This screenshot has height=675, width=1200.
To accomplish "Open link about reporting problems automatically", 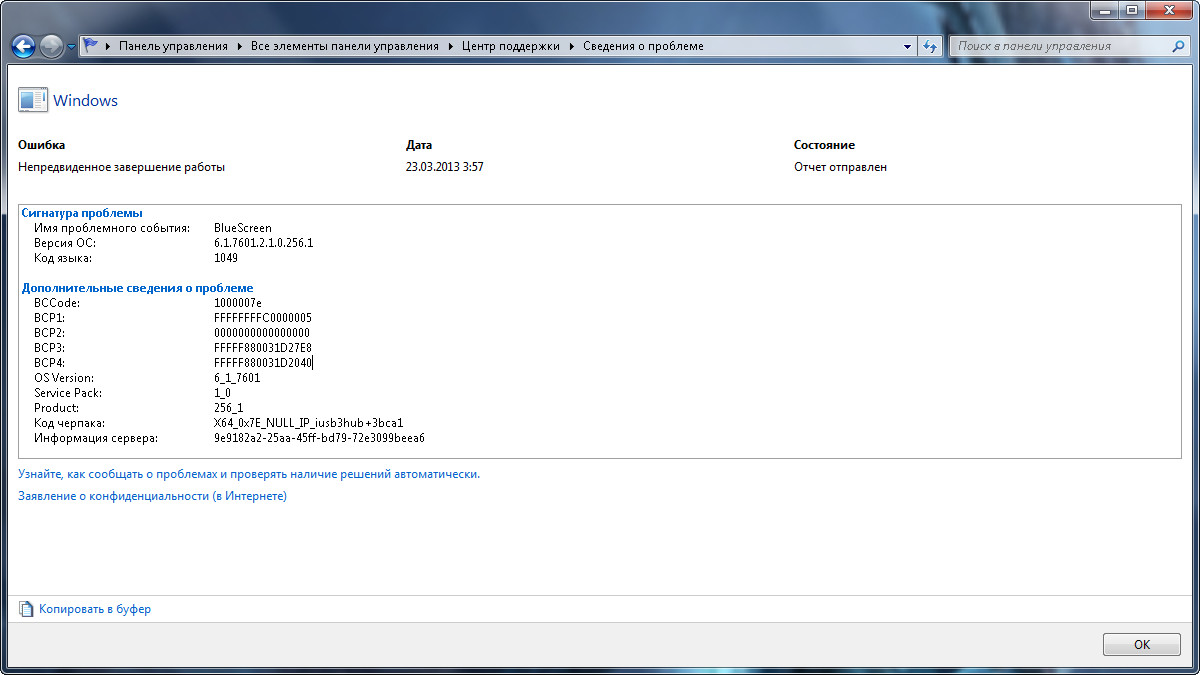I will coord(249,474).
